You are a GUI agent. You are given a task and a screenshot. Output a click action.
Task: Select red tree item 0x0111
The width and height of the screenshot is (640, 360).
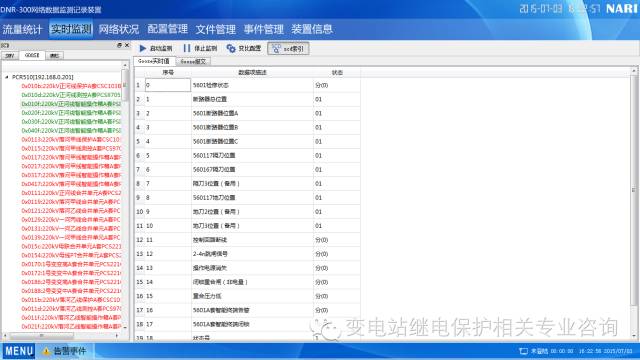tap(71, 193)
